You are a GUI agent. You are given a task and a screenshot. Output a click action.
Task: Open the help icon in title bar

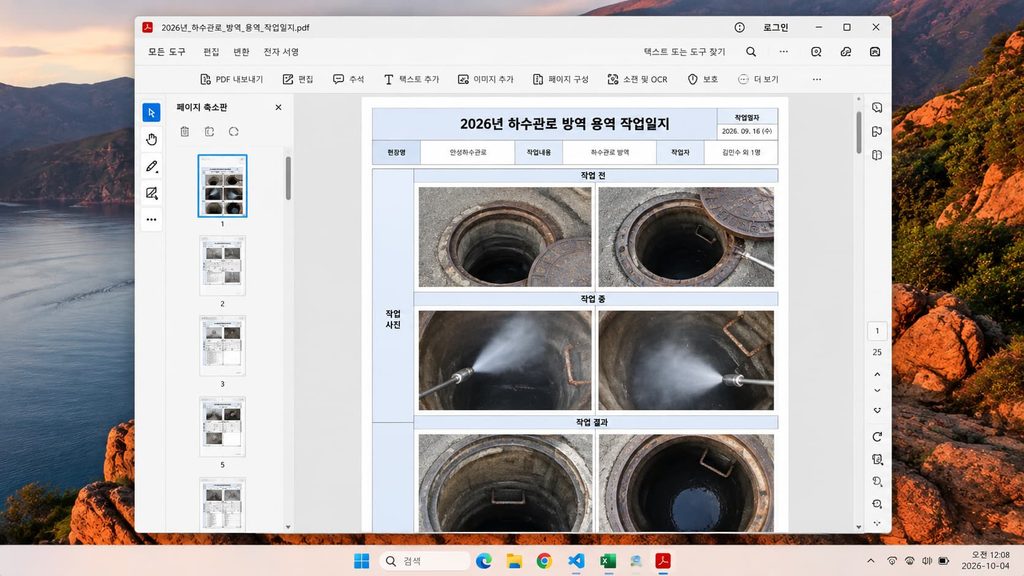739,27
